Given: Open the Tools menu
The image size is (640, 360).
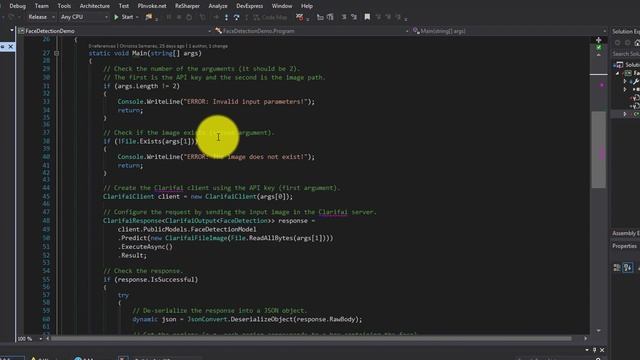Looking at the screenshot, I should pyautogui.click(x=64, y=6).
